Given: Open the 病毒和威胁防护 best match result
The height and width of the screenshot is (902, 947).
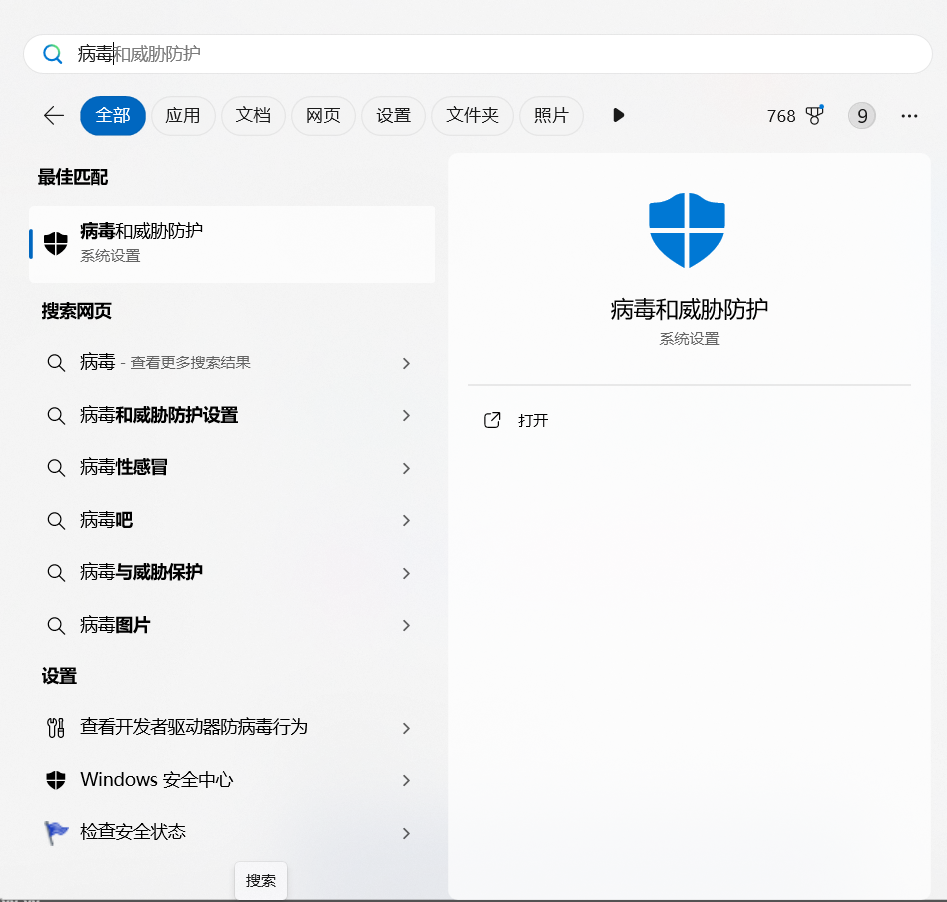Looking at the screenshot, I should pos(232,244).
